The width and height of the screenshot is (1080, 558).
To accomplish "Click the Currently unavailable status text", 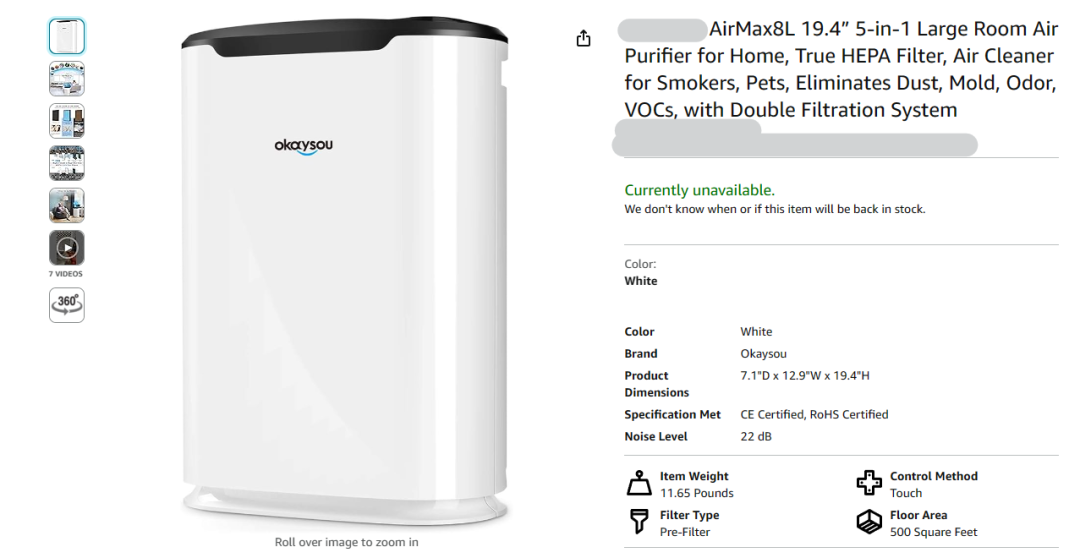I will pos(699,190).
